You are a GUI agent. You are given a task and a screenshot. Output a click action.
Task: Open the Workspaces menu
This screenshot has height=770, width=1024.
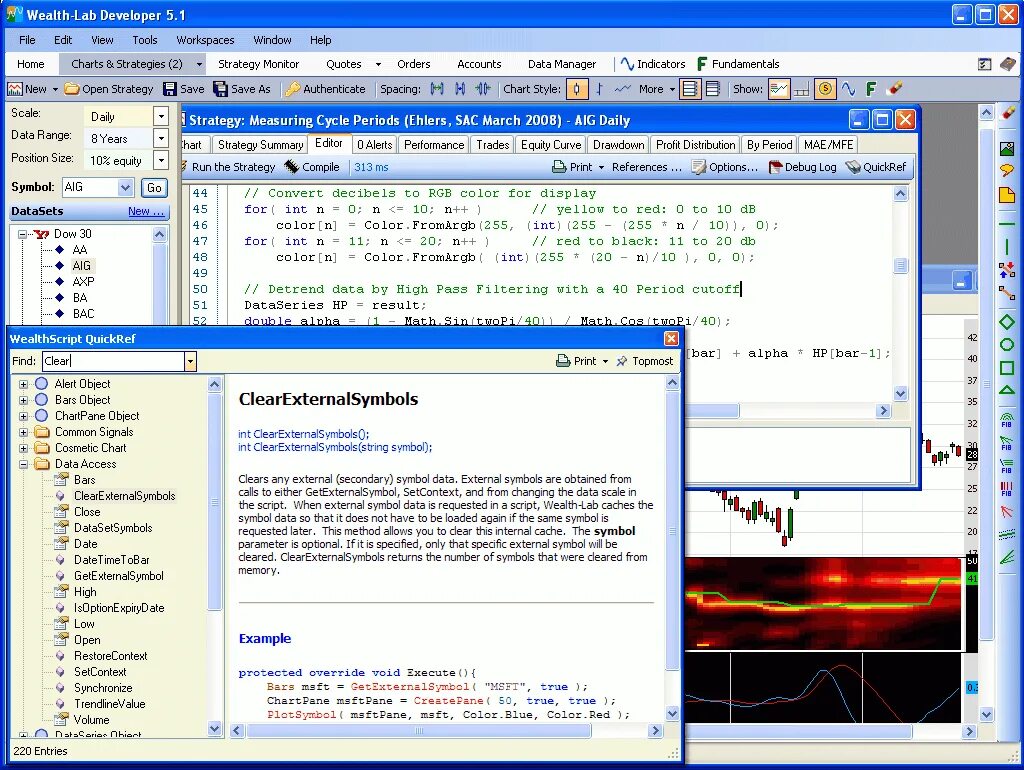205,40
